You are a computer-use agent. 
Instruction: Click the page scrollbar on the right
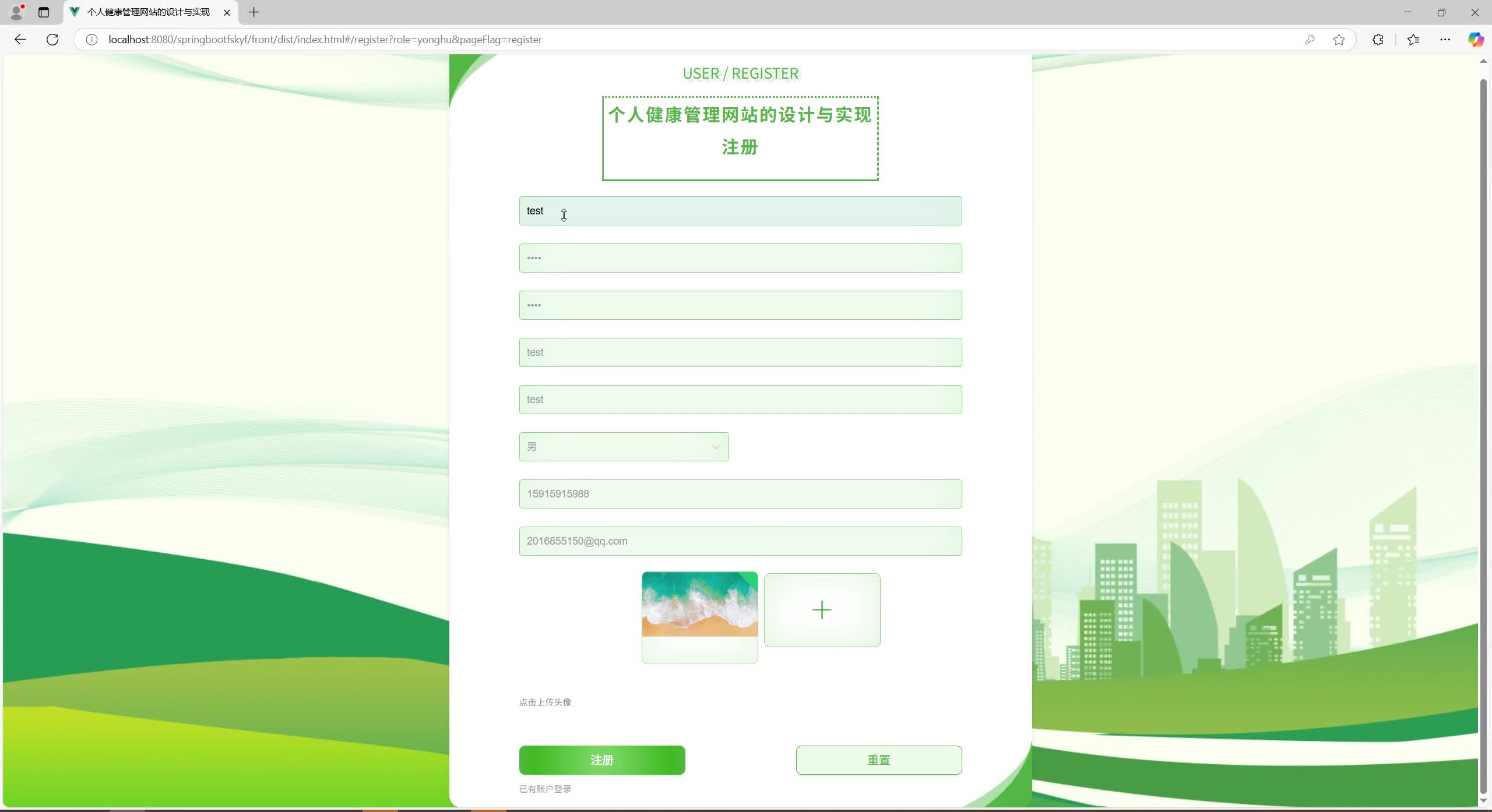pos(1484,408)
